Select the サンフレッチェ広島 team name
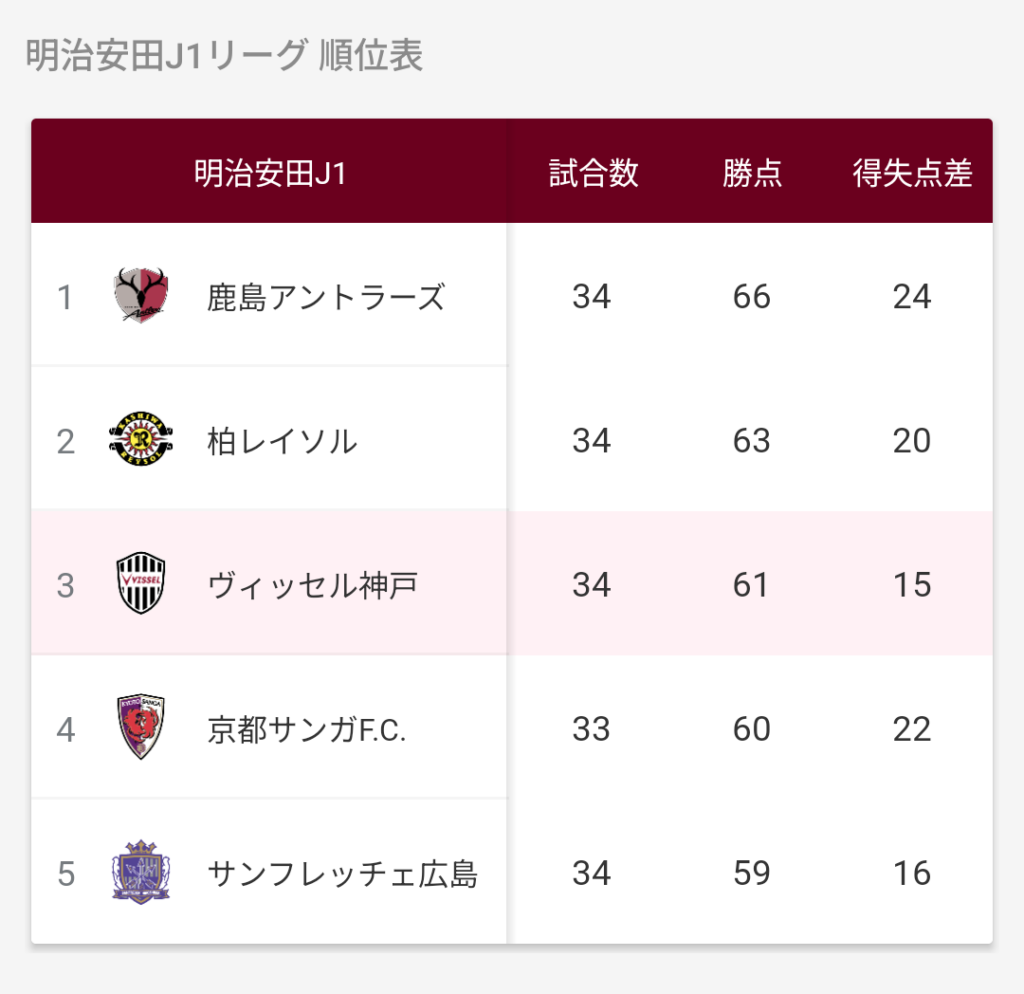1024x994 pixels. coord(342,873)
